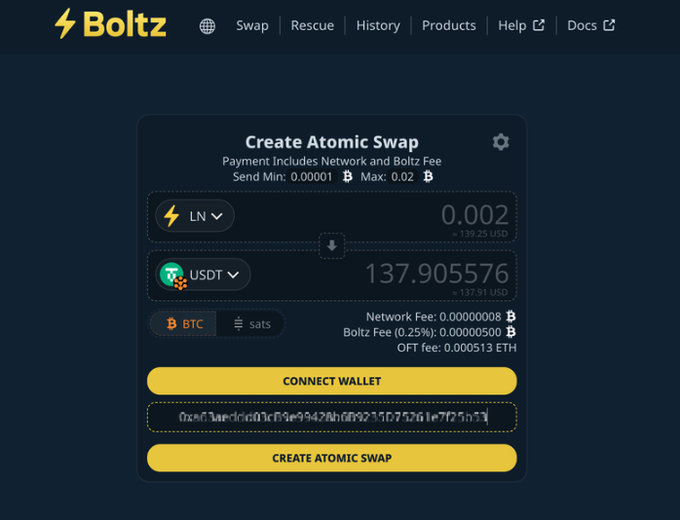Click the Boltz lightning logo
This screenshot has width=680, height=520.
(66, 24)
